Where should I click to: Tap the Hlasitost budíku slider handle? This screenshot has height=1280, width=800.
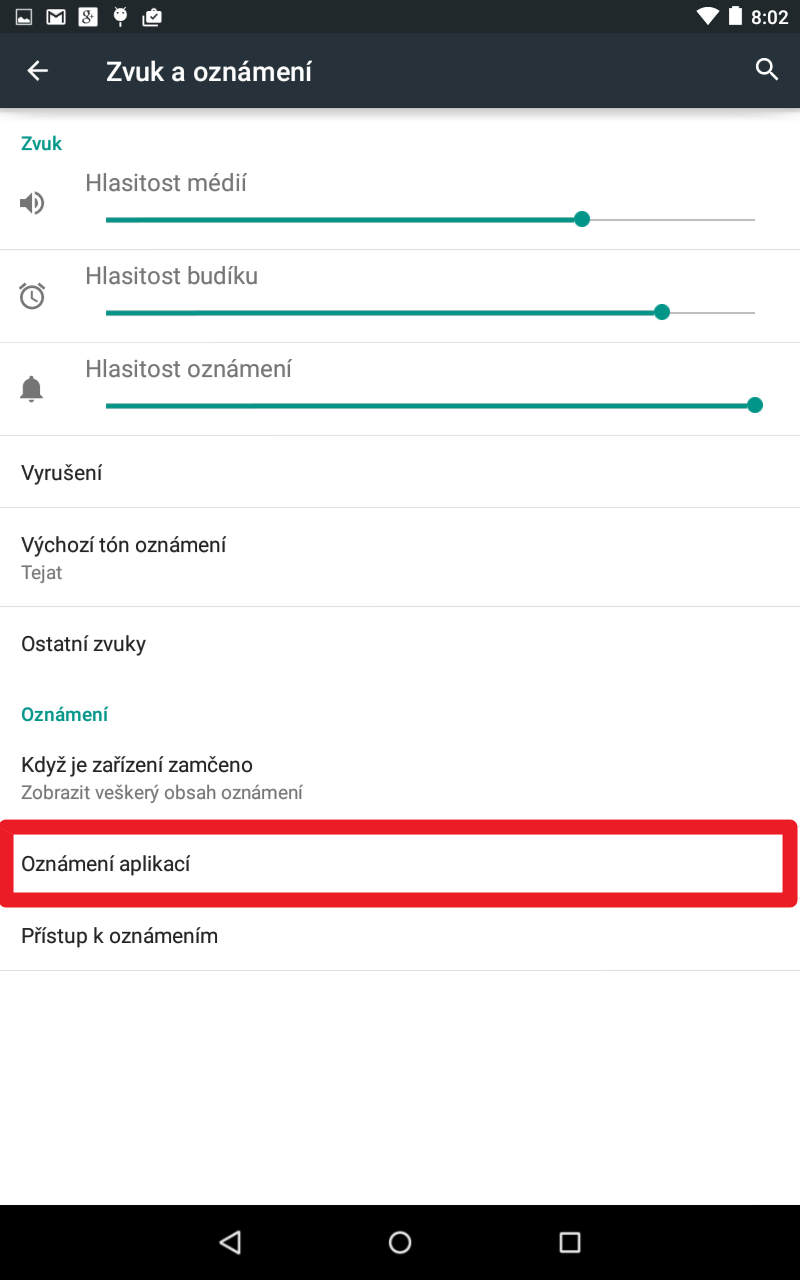point(661,312)
